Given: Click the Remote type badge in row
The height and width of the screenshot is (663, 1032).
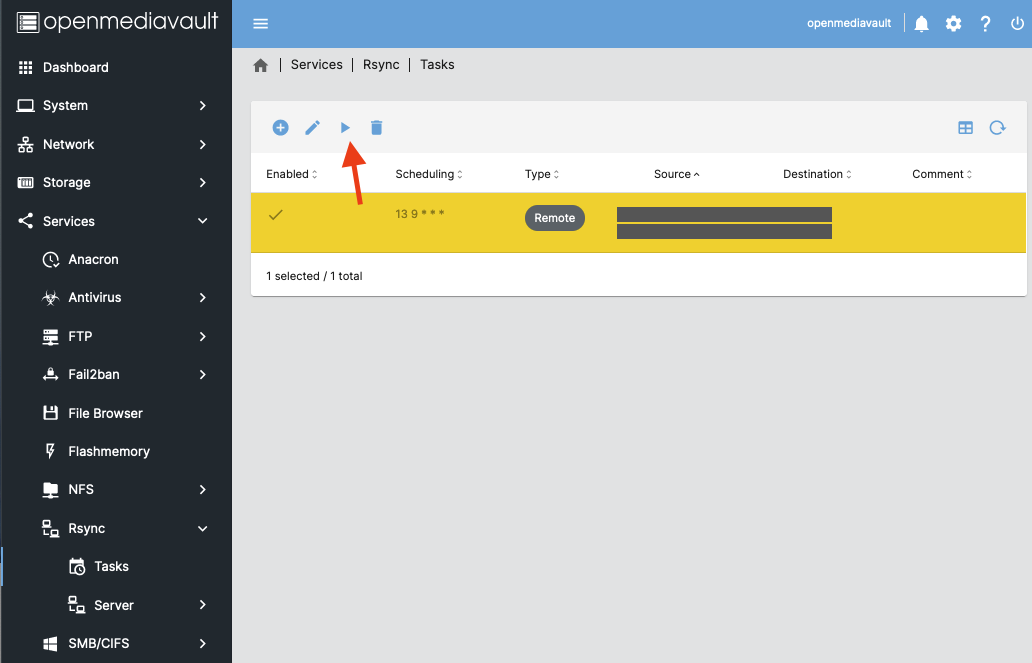Looking at the screenshot, I should [x=555, y=218].
